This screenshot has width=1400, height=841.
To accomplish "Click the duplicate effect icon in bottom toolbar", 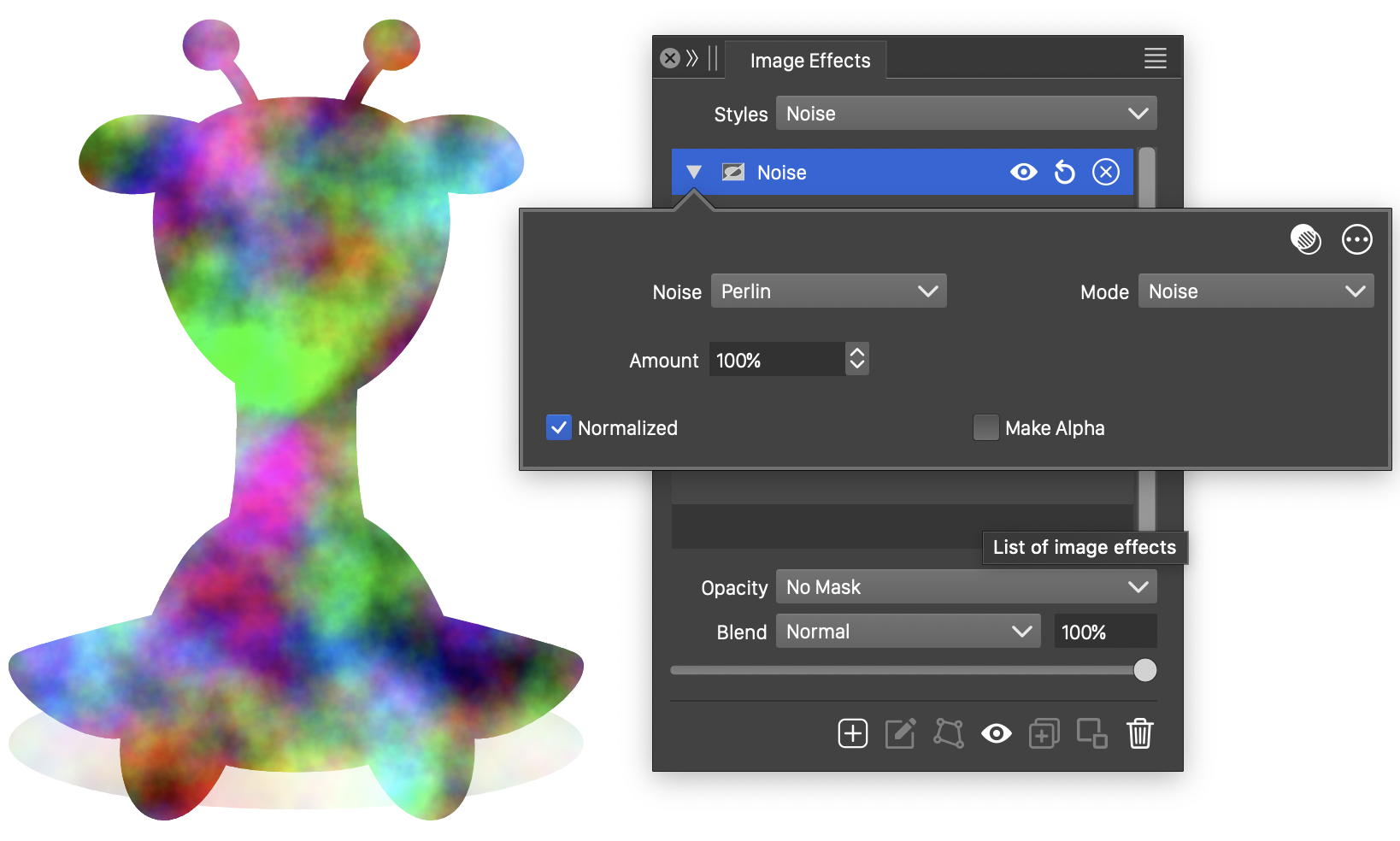I will pos(1044,733).
